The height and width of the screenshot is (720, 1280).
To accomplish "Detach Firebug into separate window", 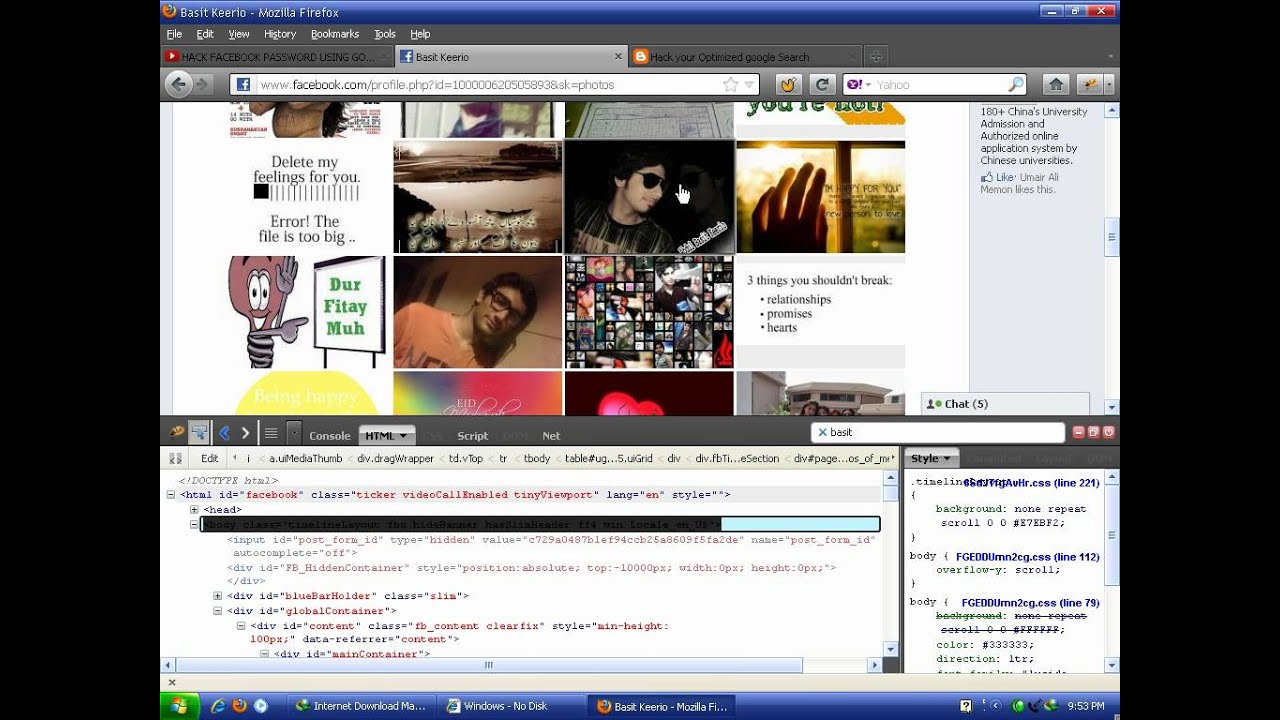I will tap(1094, 432).
